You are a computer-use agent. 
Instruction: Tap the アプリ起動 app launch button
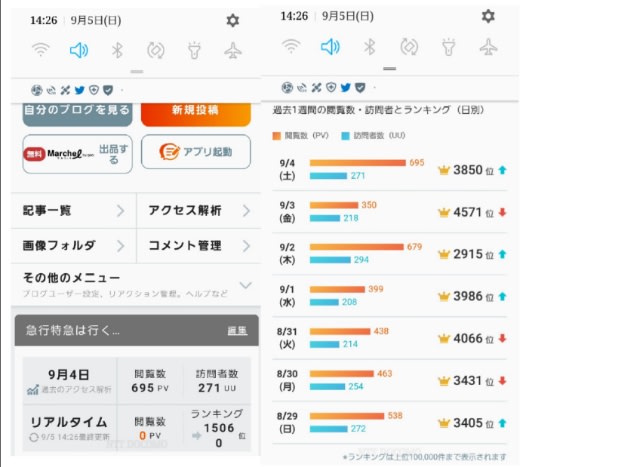pos(196,152)
